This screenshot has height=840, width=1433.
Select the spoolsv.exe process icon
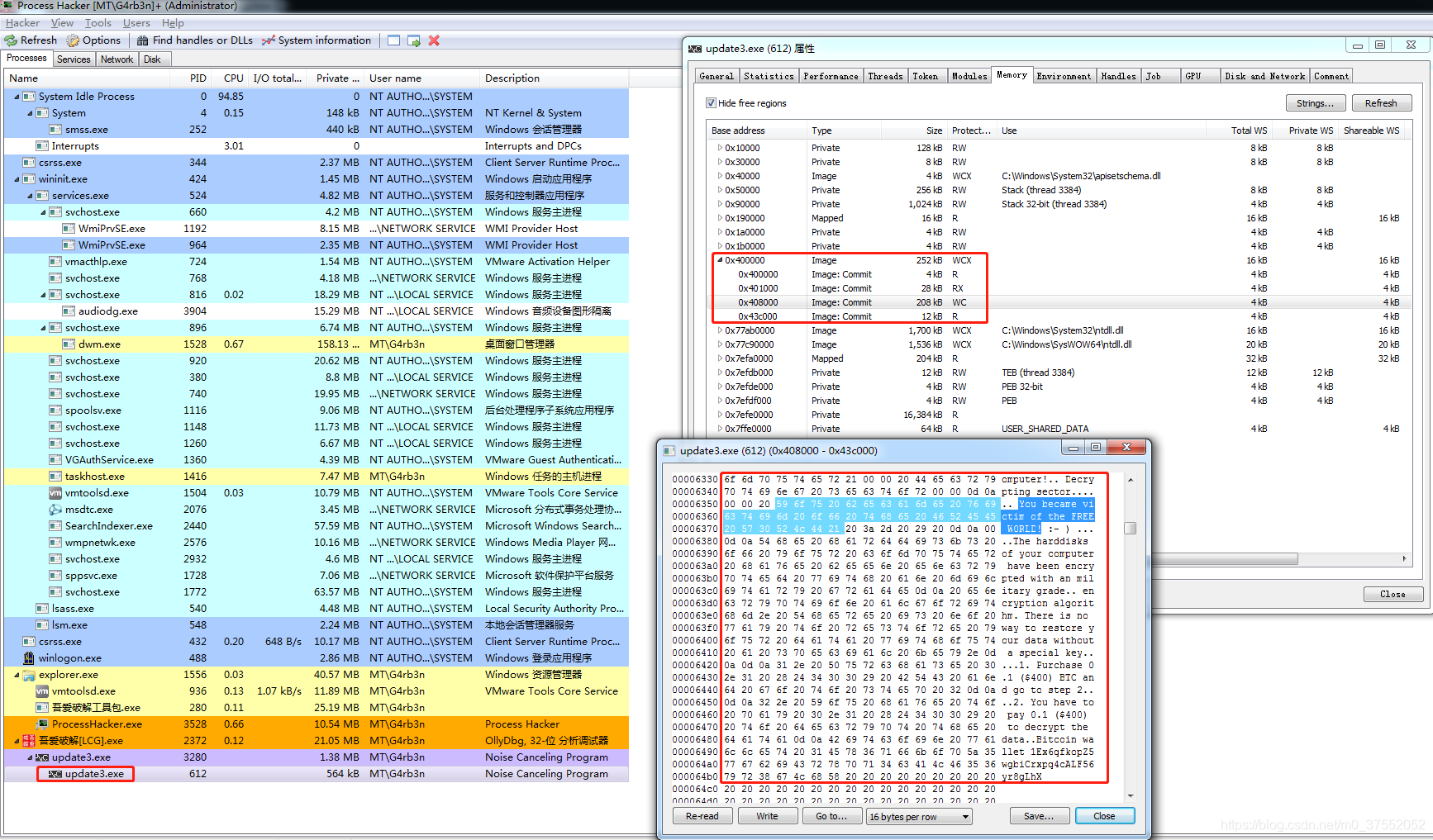55,411
